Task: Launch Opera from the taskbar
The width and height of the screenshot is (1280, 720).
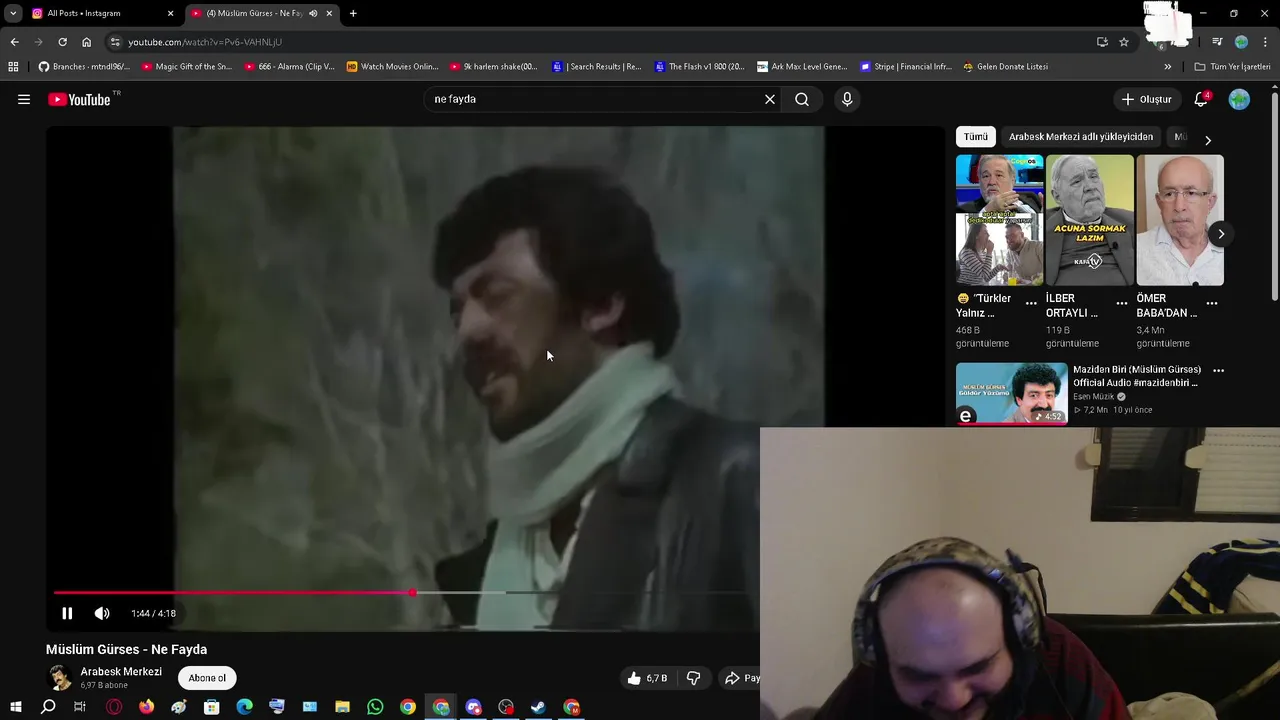Action: [114, 707]
